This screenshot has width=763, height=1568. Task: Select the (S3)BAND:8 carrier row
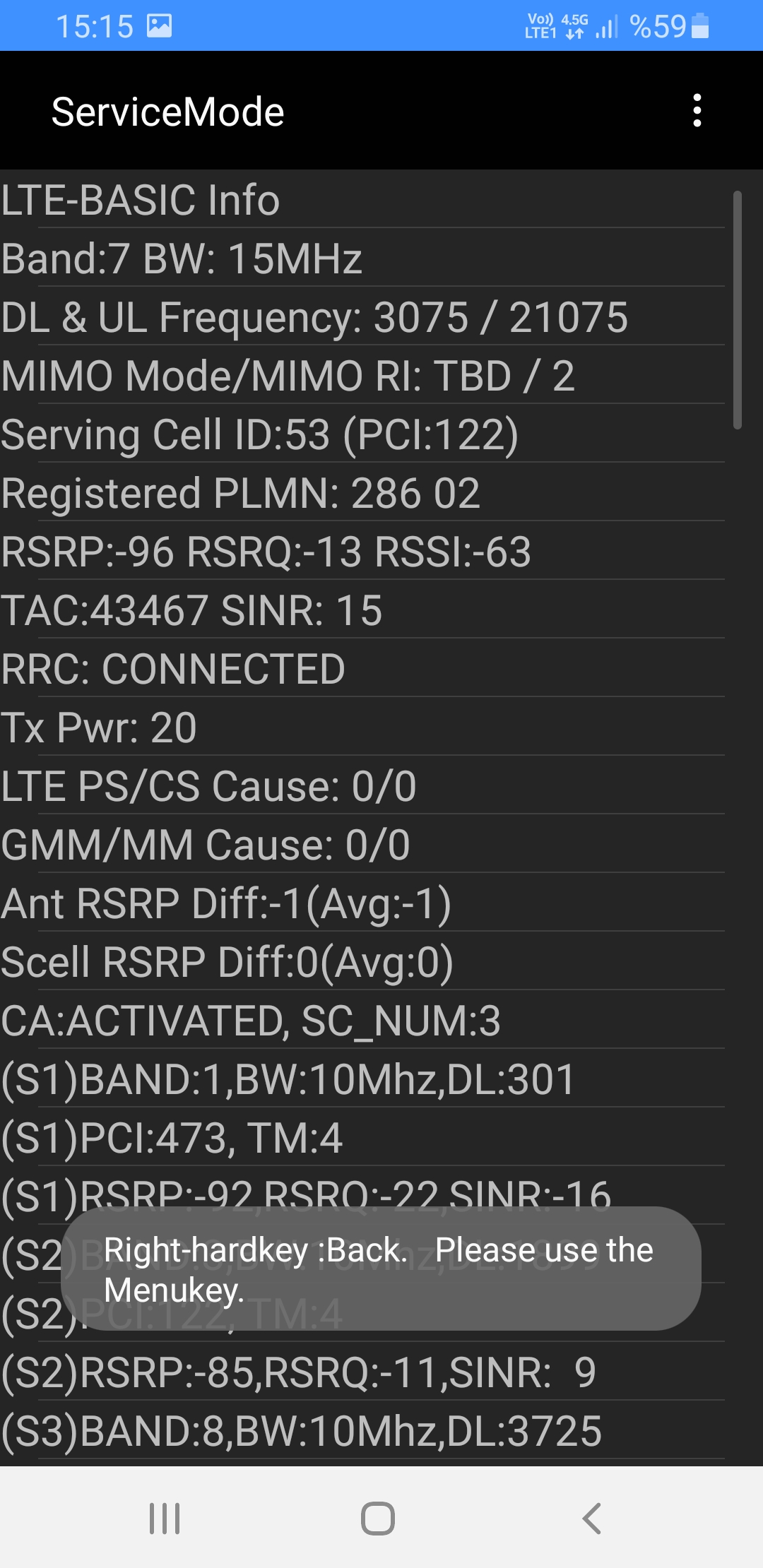point(362,1430)
